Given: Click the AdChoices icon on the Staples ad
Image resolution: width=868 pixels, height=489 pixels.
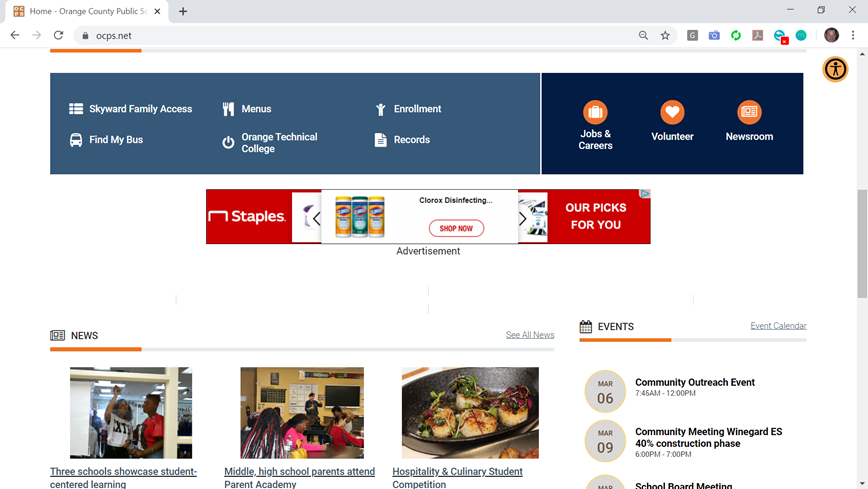Looking at the screenshot, I should point(645,194).
